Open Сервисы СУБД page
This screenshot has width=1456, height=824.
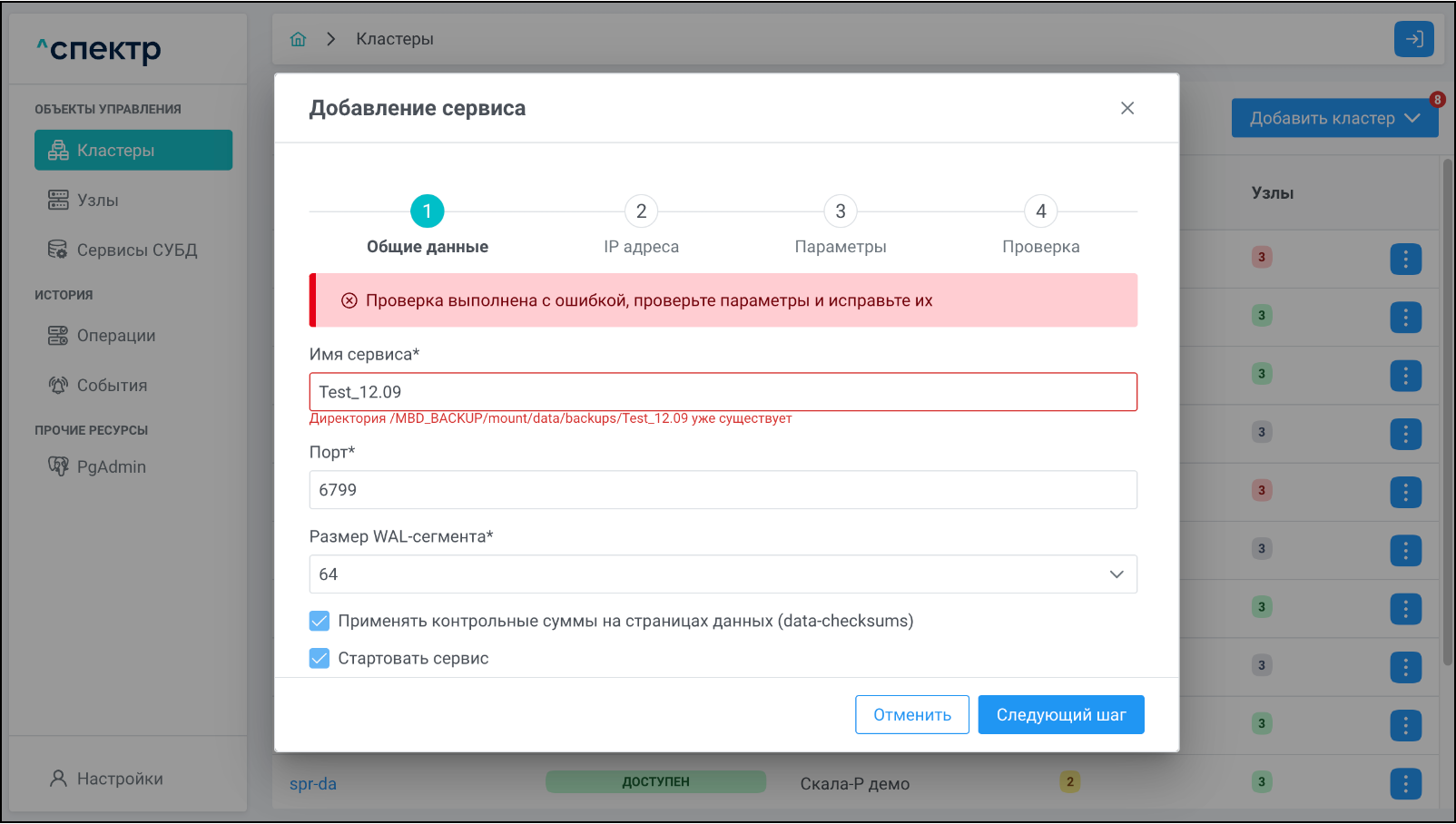click(x=136, y=250)
